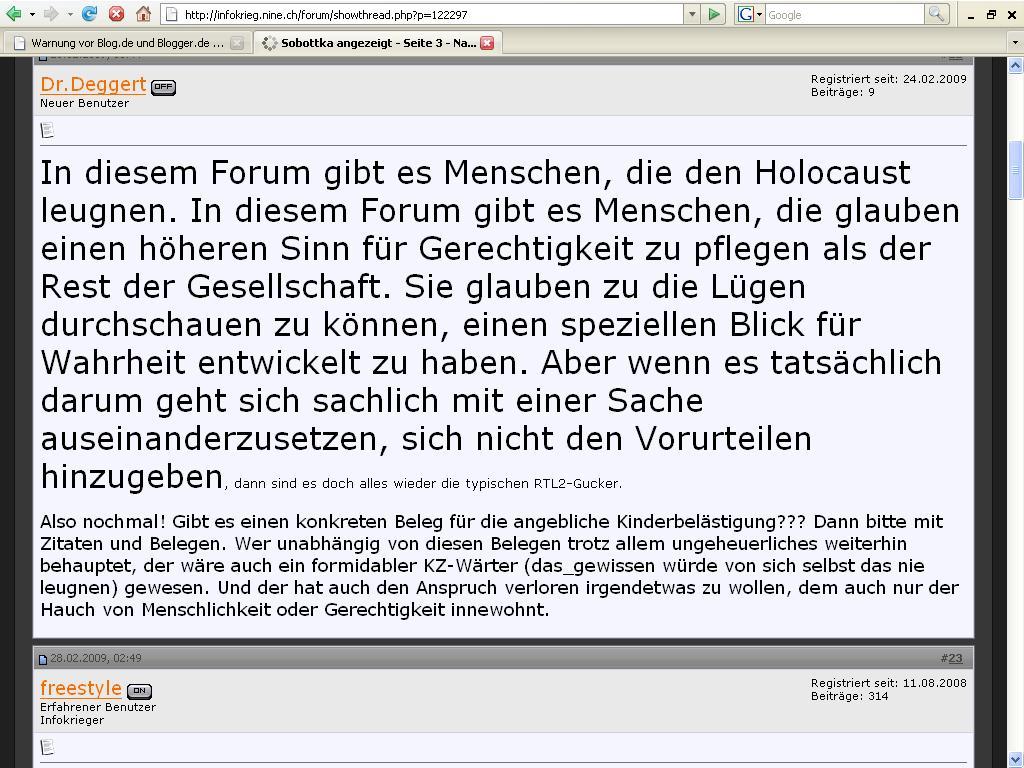Image resolution: width=1024 pixels, height=768 pixels.
Task: Reload the page with refresh icon
Action: click(x=89, y=13)
